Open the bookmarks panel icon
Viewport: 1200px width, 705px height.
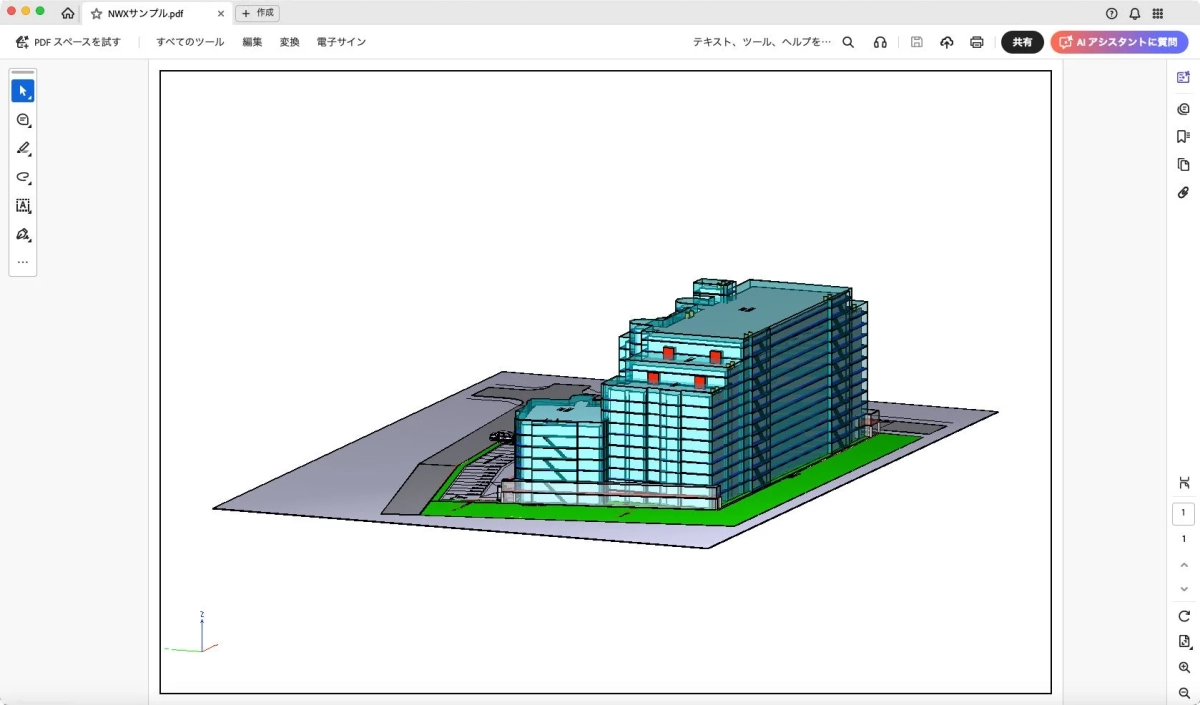tap(1184, 137)
